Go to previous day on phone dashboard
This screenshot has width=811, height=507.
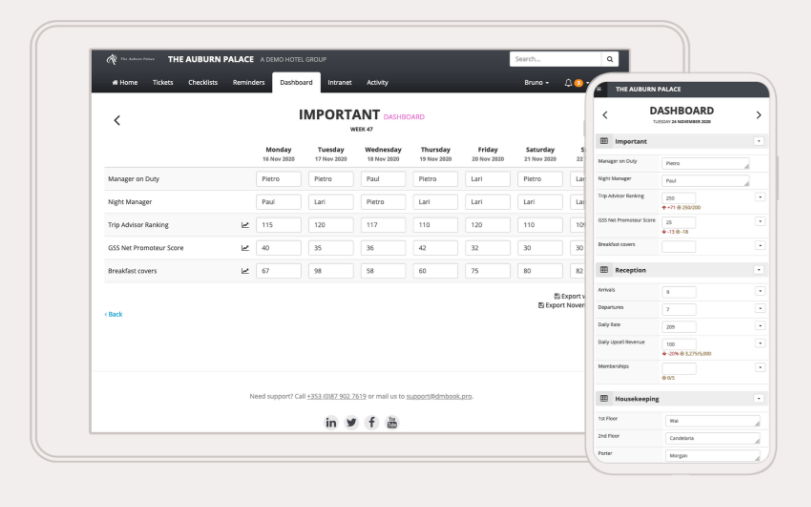605,115
